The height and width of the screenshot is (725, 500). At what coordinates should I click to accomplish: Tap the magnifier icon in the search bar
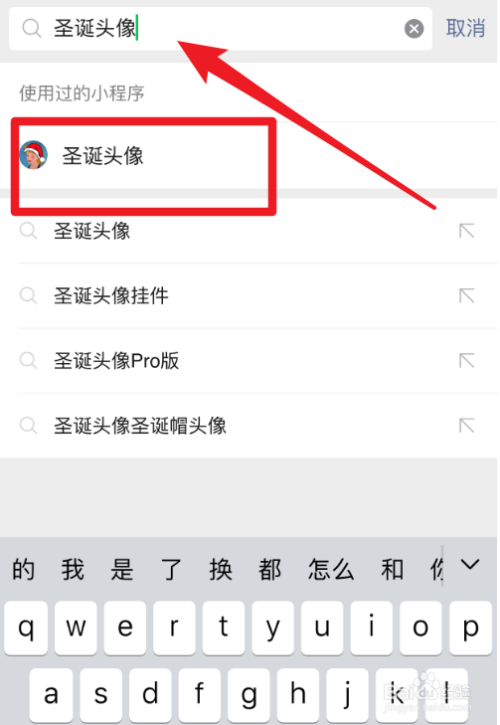tap(31, 29)
